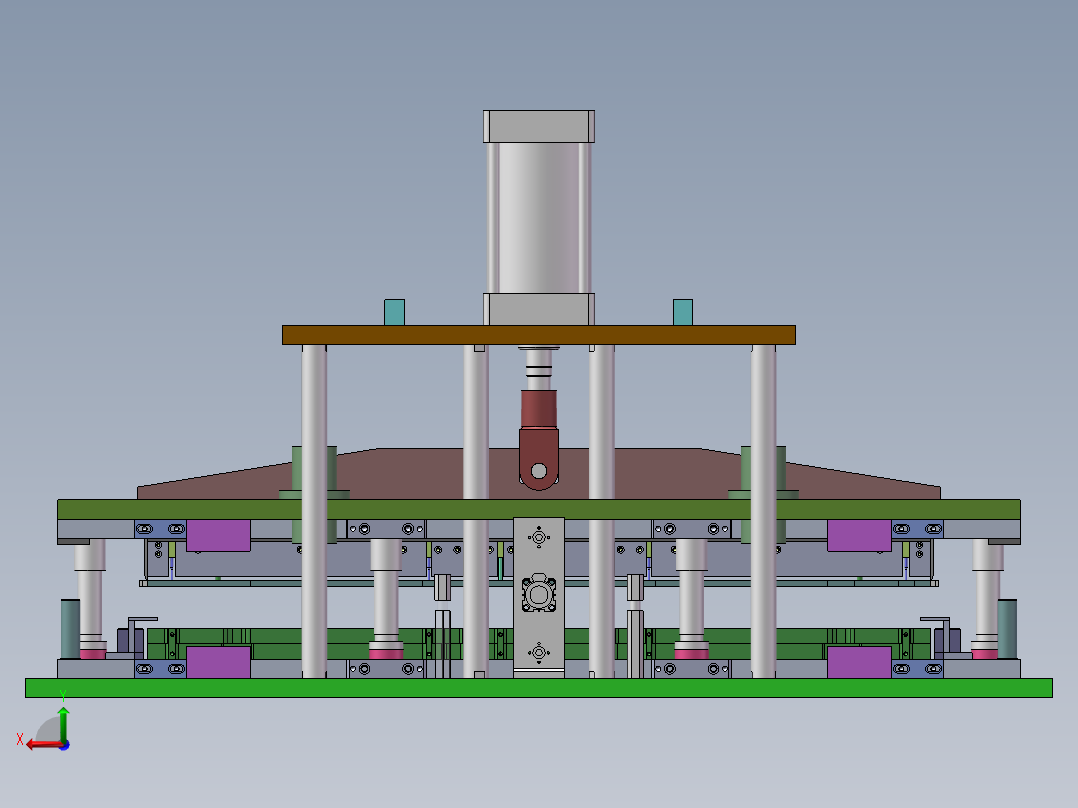Click the green Y axis arrow of triad
This screenshot has width=1078, height=808.
pyautogui.click(x=63, y=723)
